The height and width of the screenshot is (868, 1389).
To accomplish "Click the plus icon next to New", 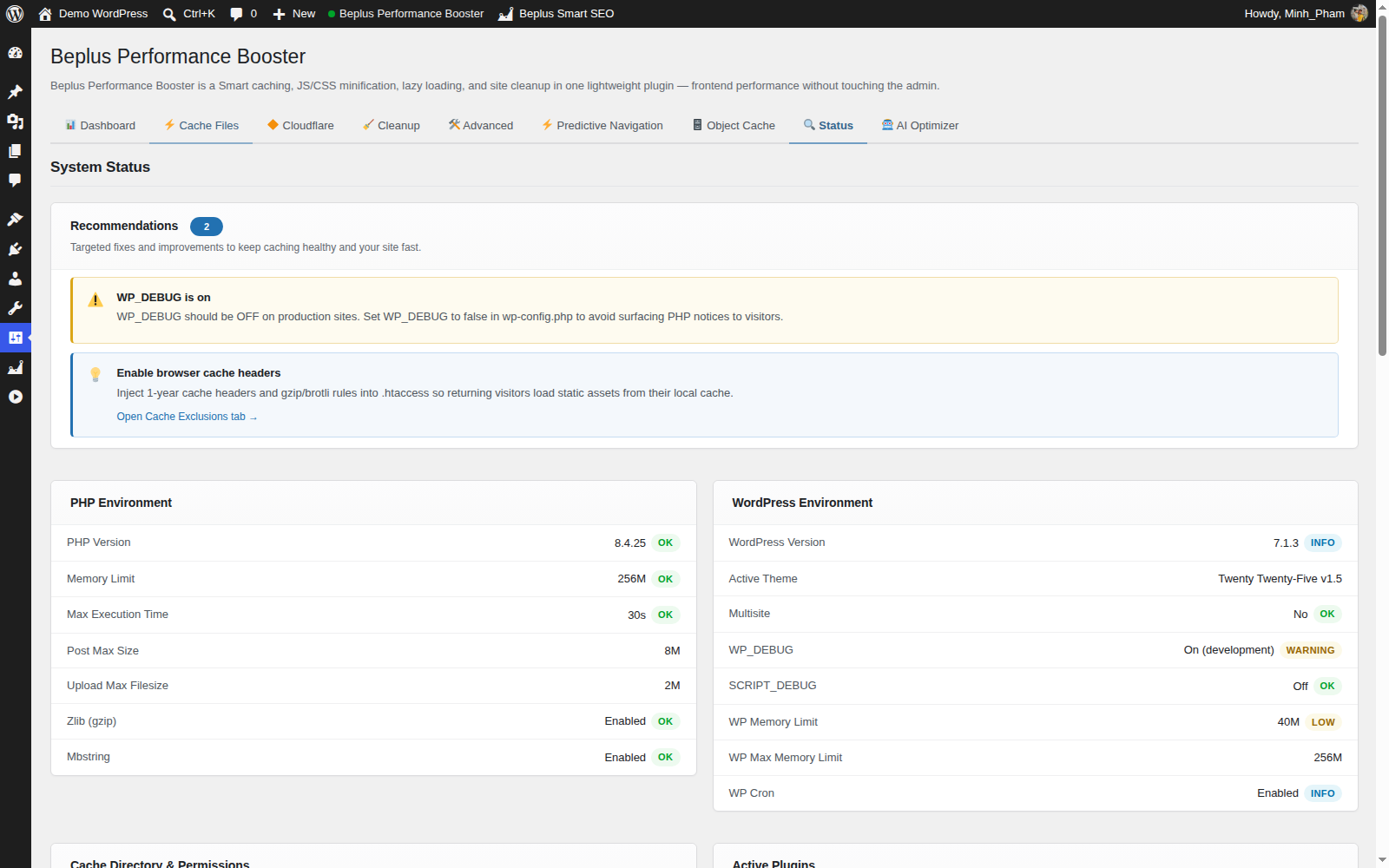I will click(279, 14).
